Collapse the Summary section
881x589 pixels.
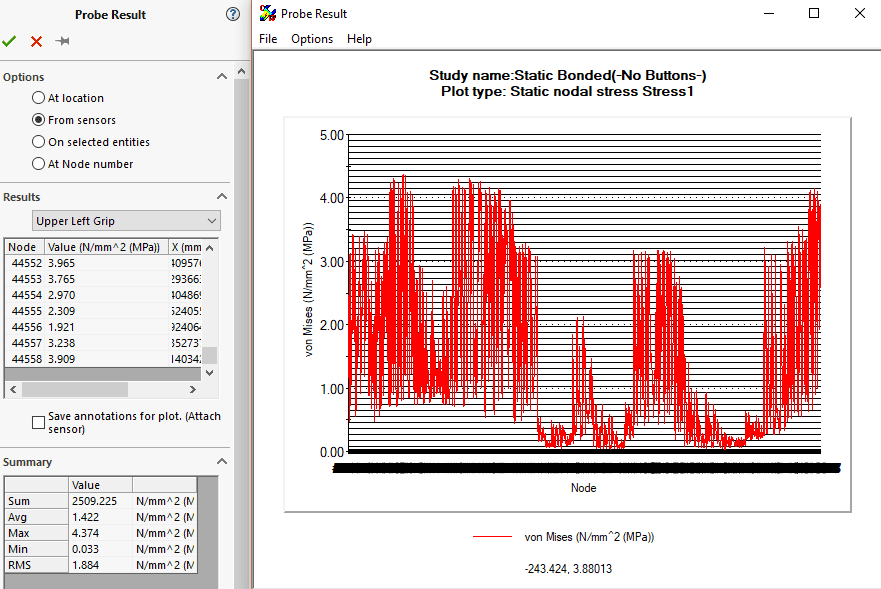[x=222, y=461]
